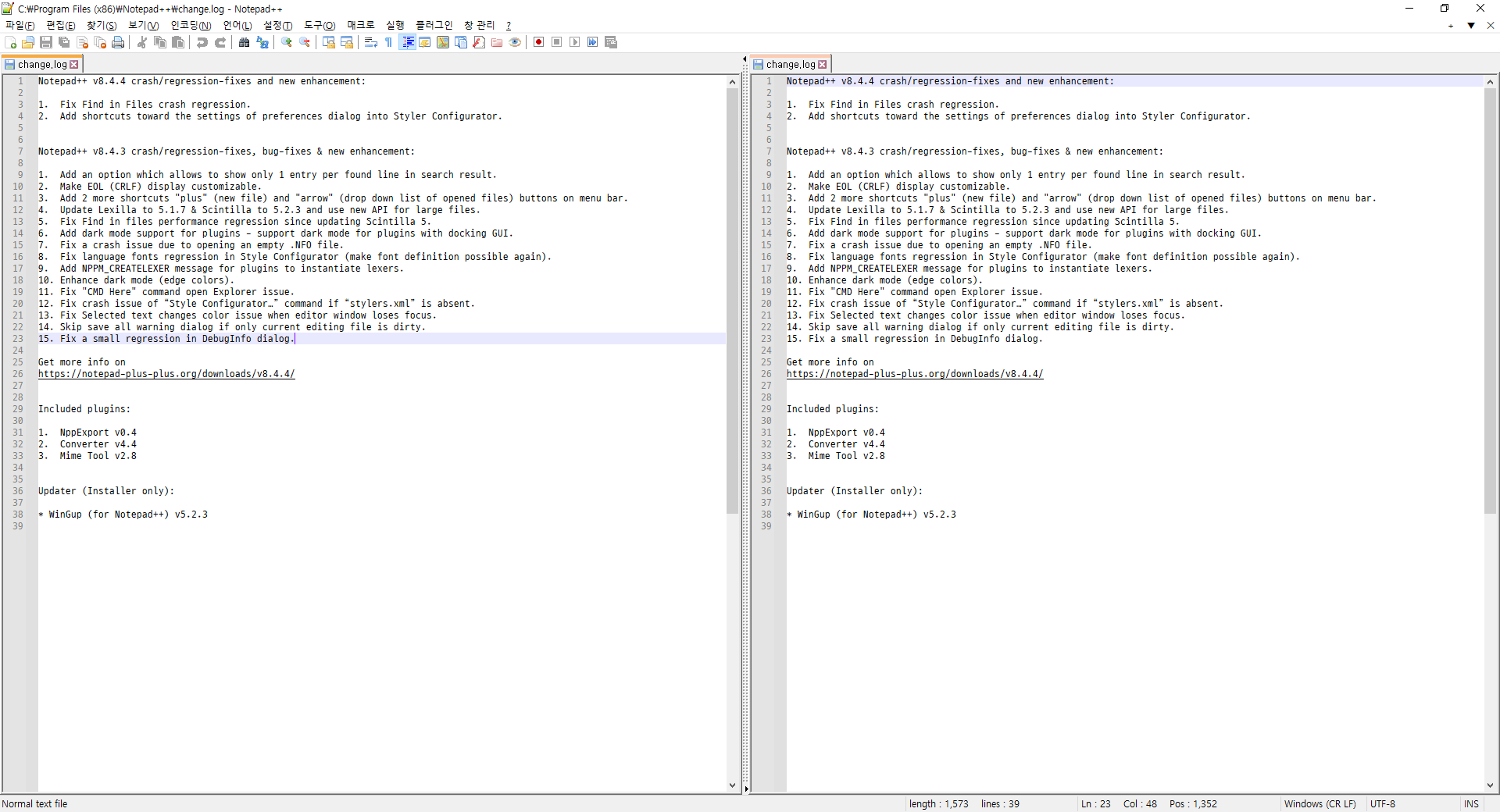Click the Ln : 23 status bar entry
The height and width of the screenshot is (812, 1500).
(x=1096, y=804)
